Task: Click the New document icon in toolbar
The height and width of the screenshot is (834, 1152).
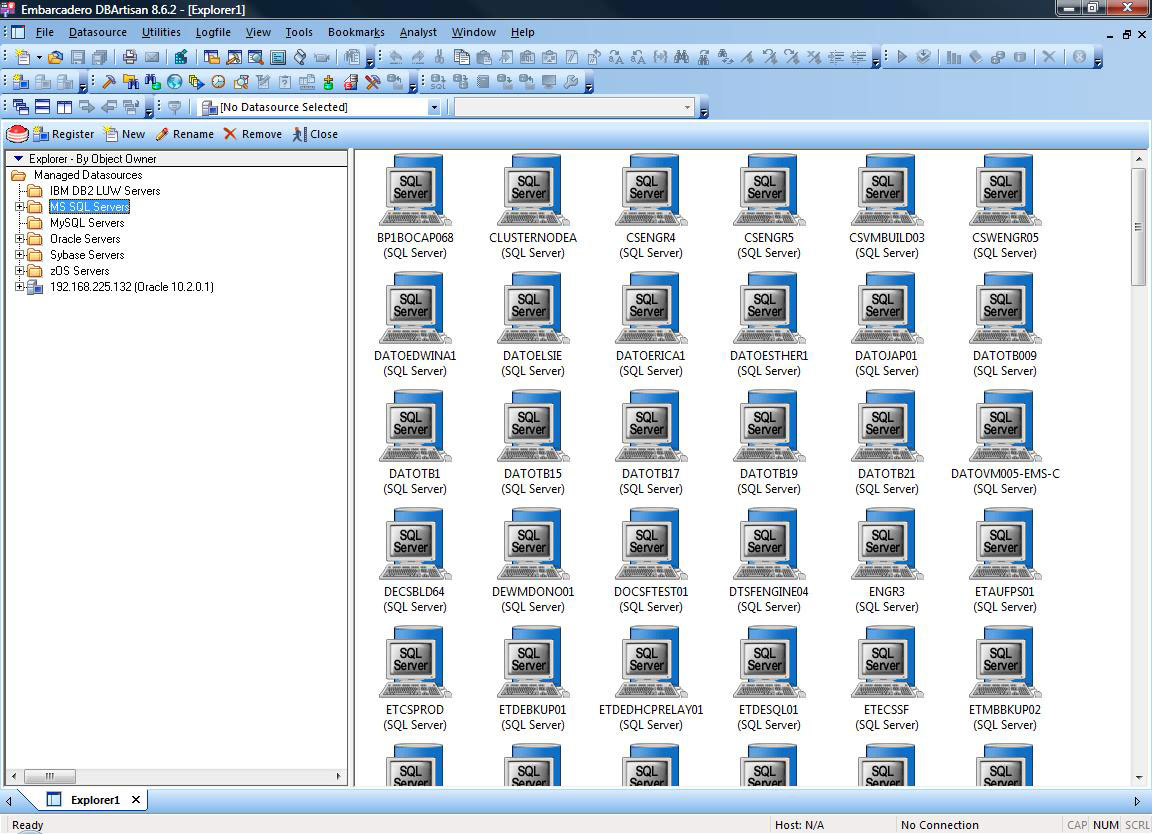Action: pyautogui.click(x=22, y=57)
